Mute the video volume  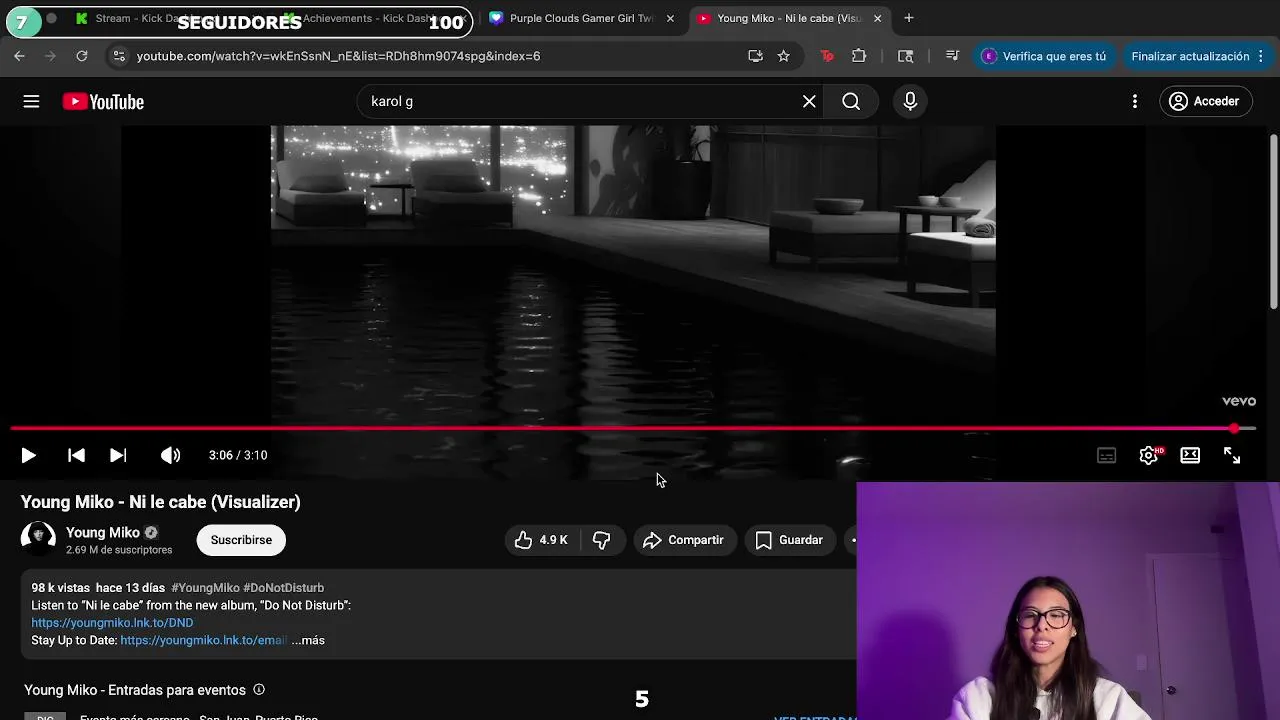pos(171,455)
